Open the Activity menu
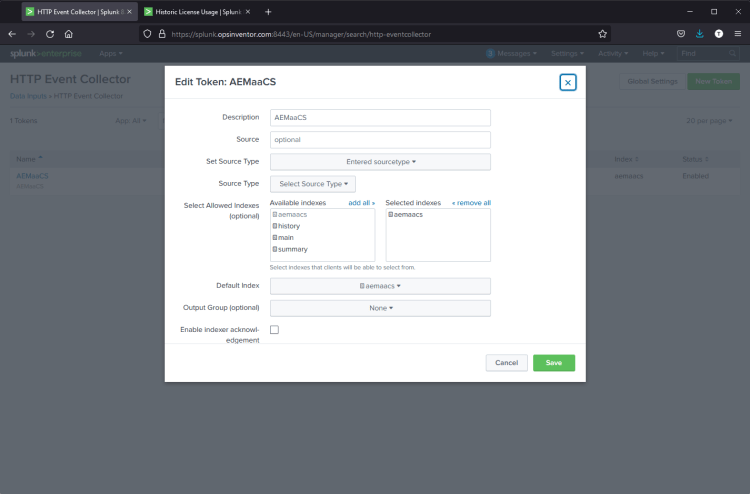750x494 pixels. tap(613, 54)
